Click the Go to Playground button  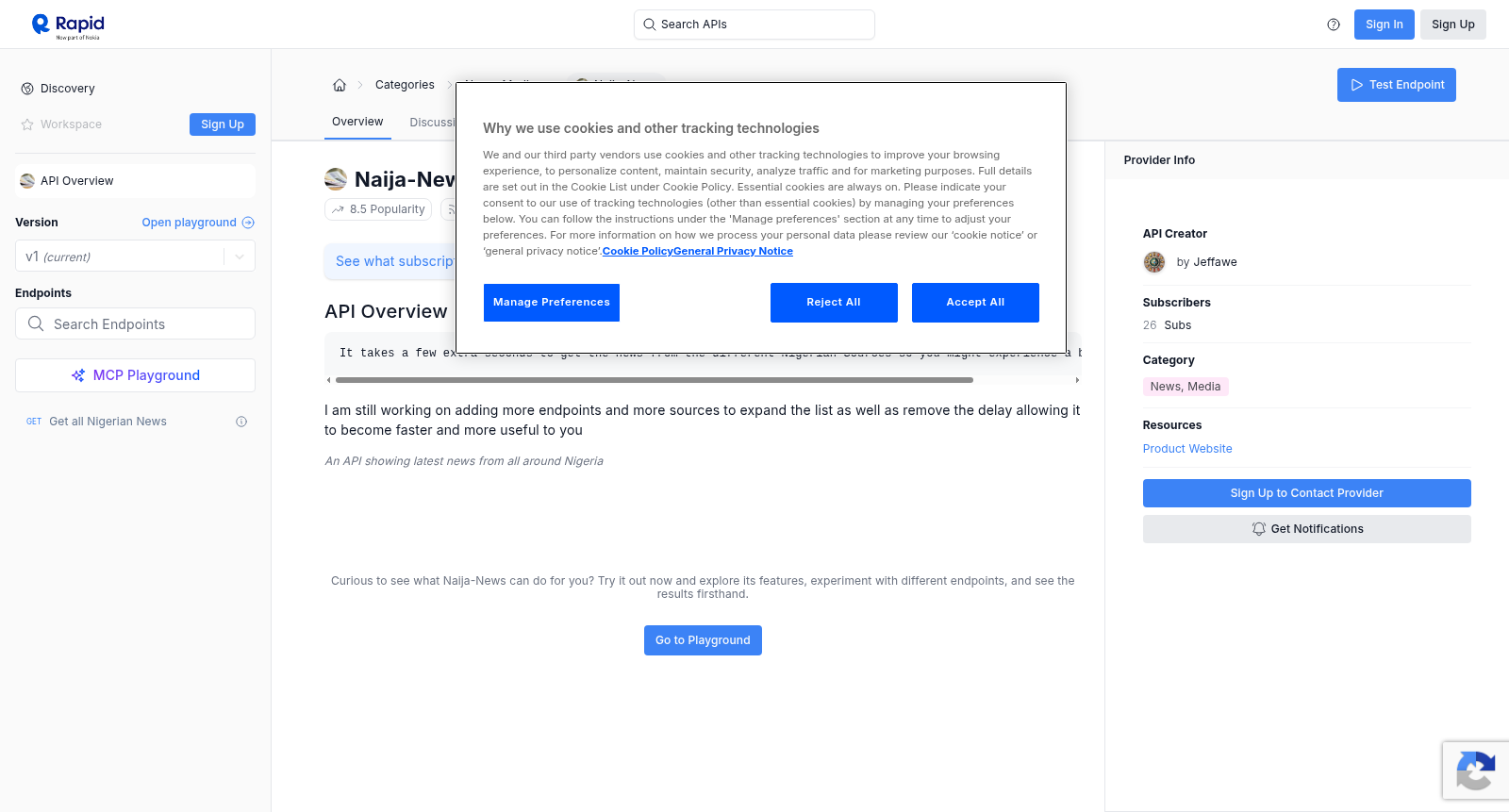coord(703,640)
